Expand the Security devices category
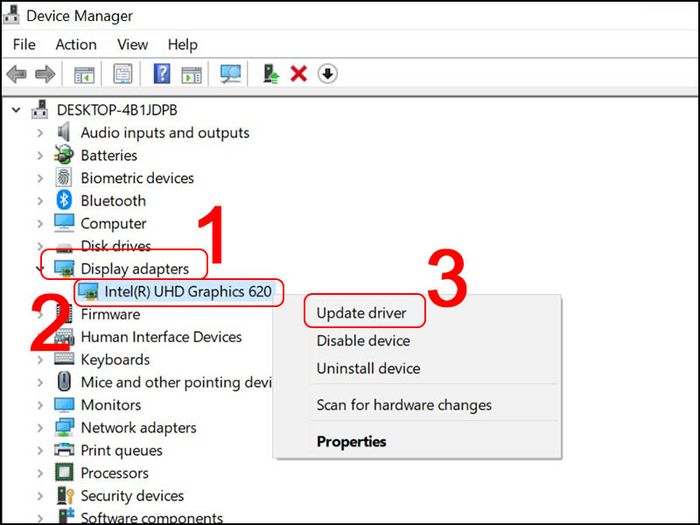 (40, 496)
